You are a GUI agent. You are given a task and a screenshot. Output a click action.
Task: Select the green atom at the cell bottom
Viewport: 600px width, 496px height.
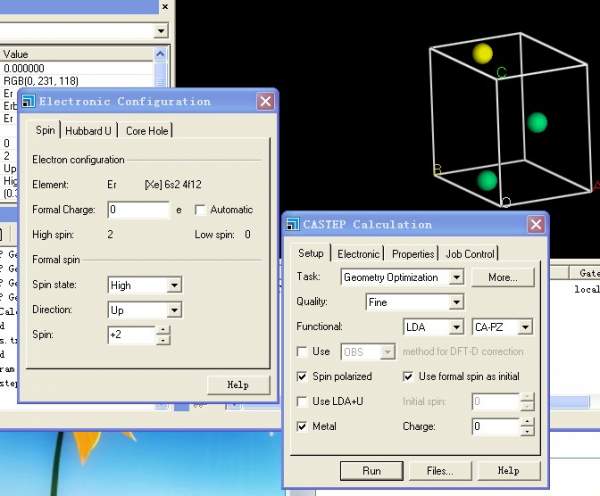tap(487, 180)
